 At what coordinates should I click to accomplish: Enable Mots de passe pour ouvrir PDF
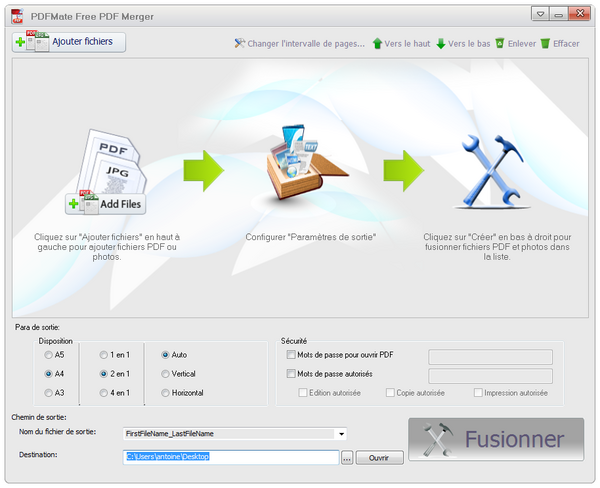[x=291, y=355]
